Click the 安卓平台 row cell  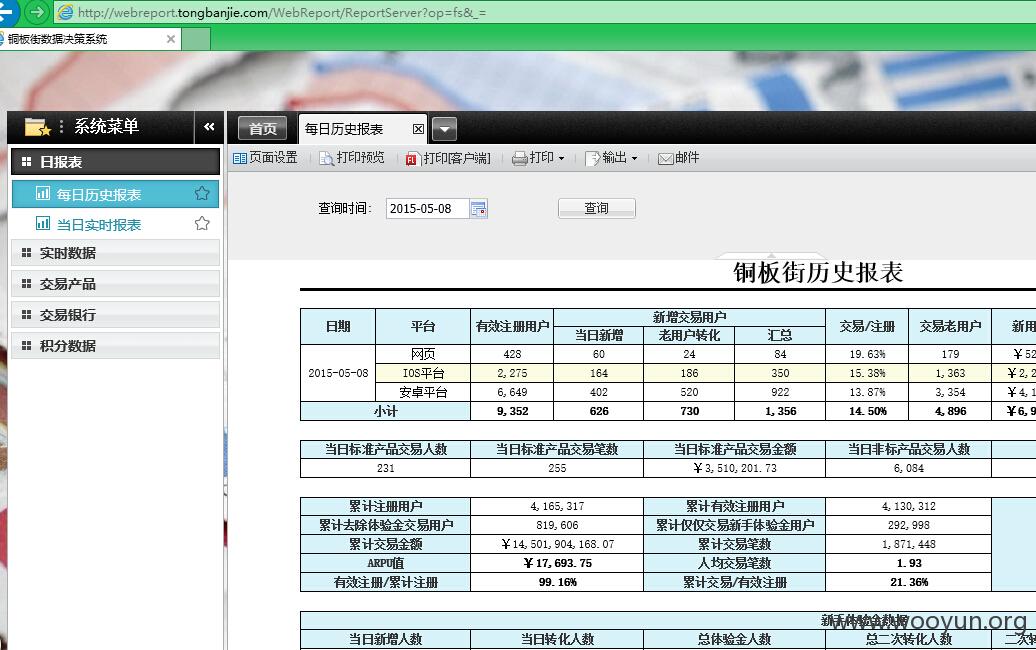tap(423, 392)
